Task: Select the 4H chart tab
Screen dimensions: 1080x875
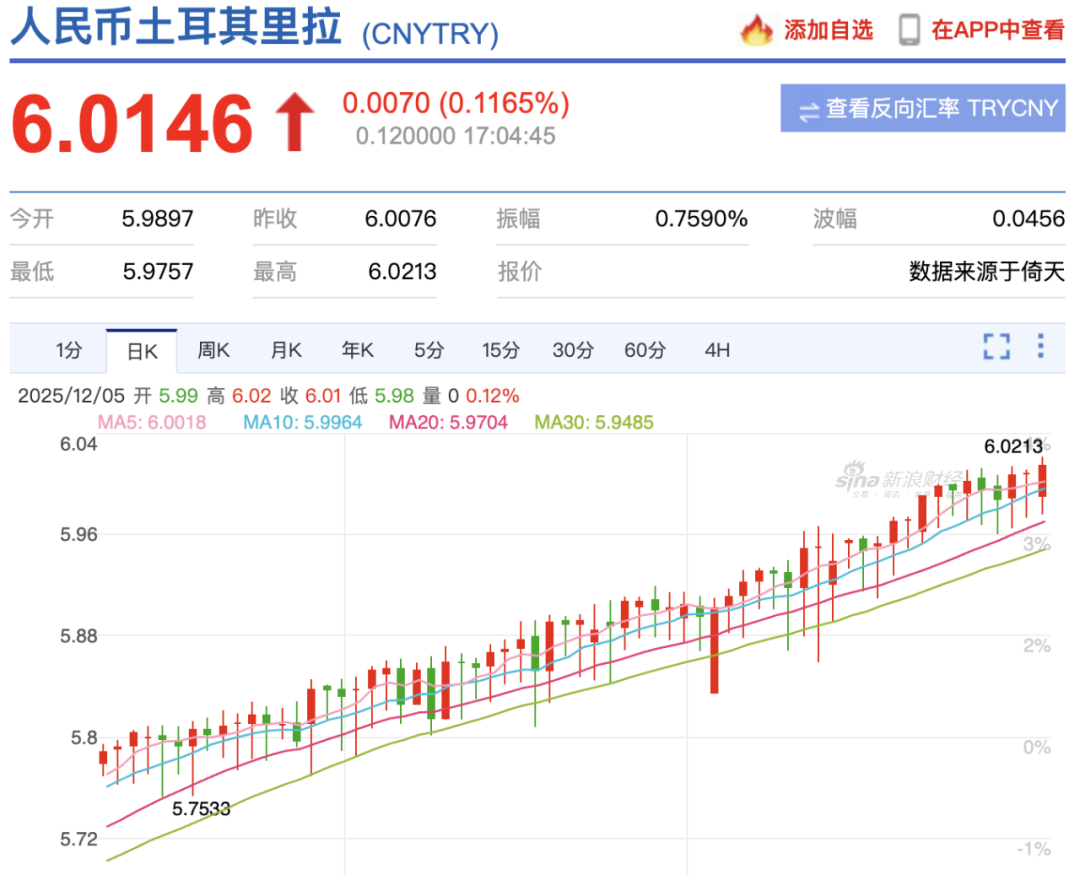Action: click(717, 351)
